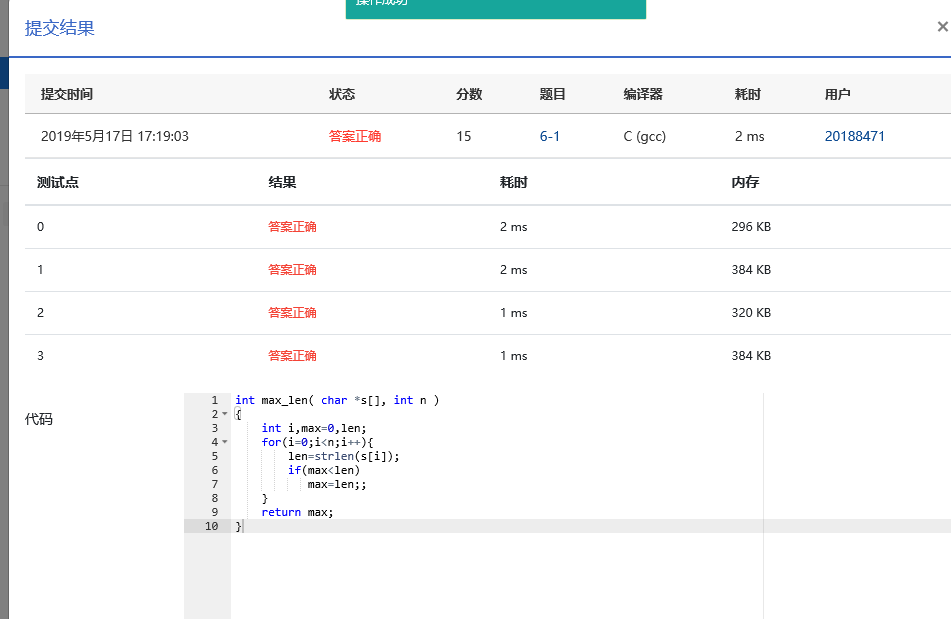The image size is (951, 619).
Task: Click the red 答案正确 status in the submission row
Action: click(x=355, y=136)
